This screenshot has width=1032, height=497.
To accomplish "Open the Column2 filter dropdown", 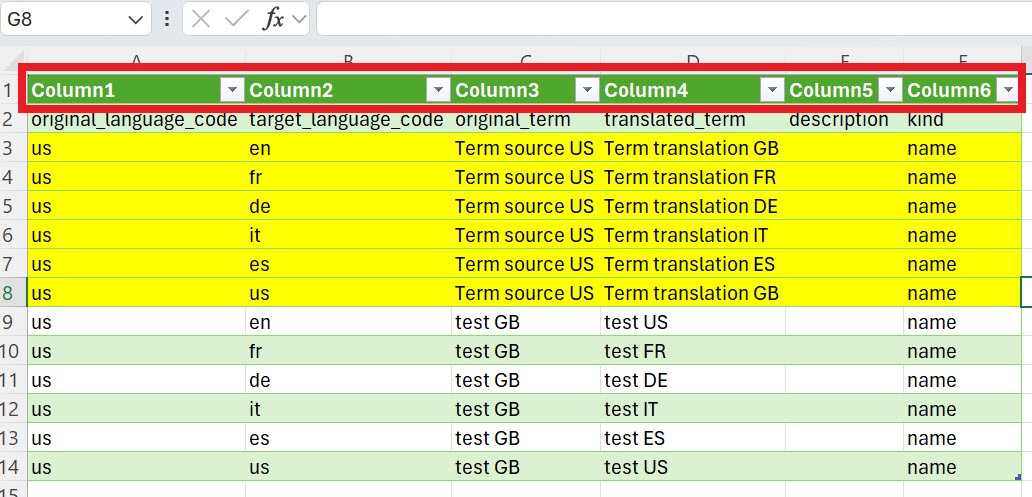I will point(437,91).
